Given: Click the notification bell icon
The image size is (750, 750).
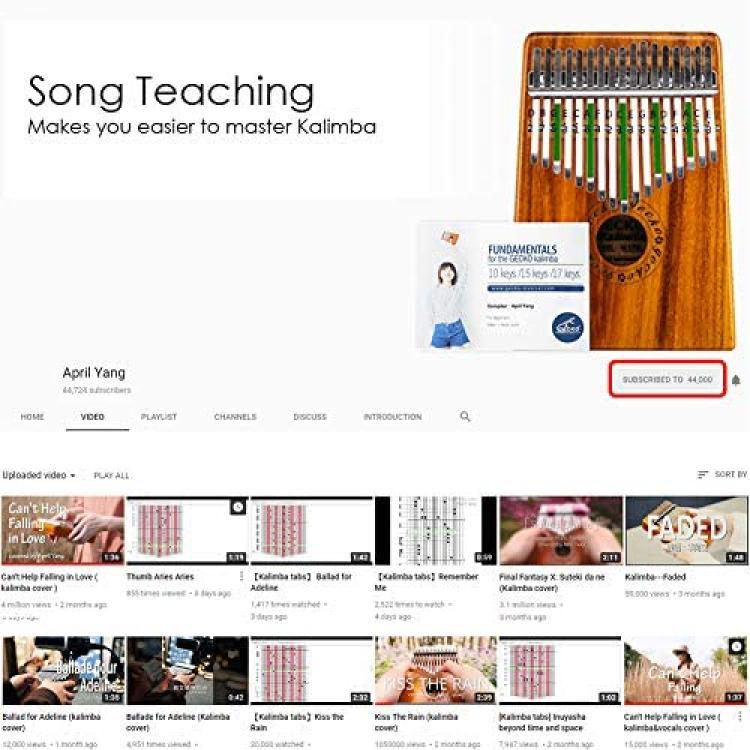Looking at the screenshot, I should (x=736, y=380).
